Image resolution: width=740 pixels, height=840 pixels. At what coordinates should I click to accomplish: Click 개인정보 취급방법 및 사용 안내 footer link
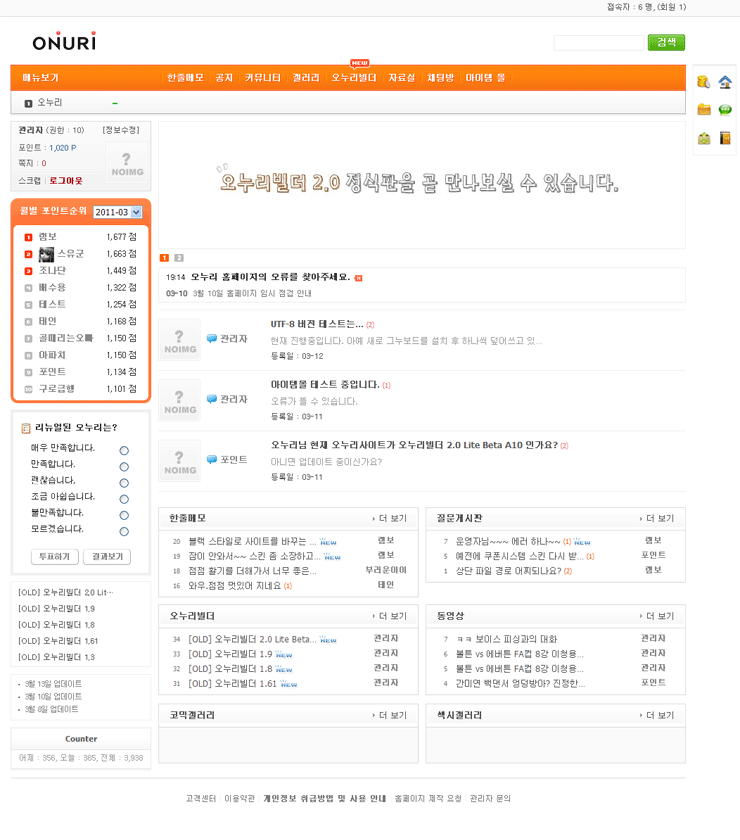point(324,799)
